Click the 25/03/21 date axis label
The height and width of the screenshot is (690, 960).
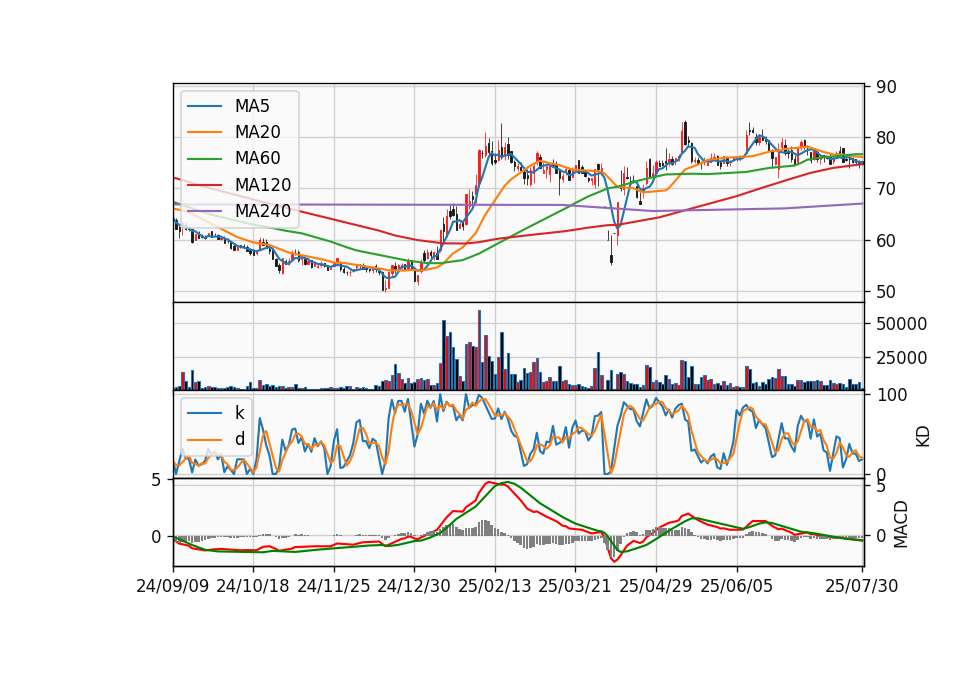point(575,586)
